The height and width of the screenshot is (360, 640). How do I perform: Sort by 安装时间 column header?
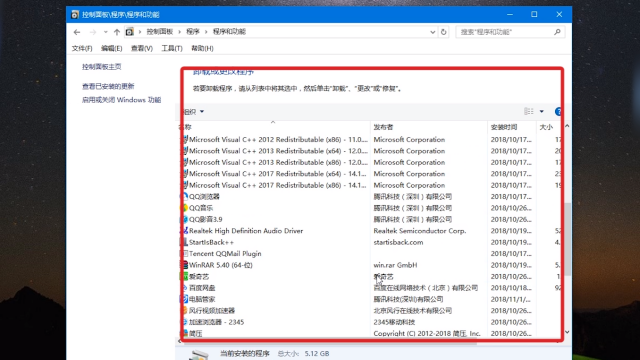(504, 127)
